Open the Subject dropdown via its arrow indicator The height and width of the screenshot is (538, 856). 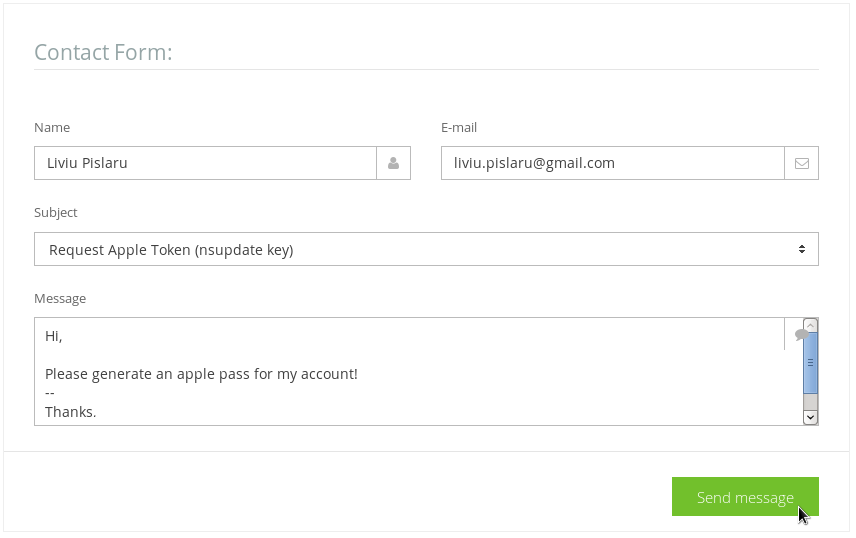click(801, 249)
